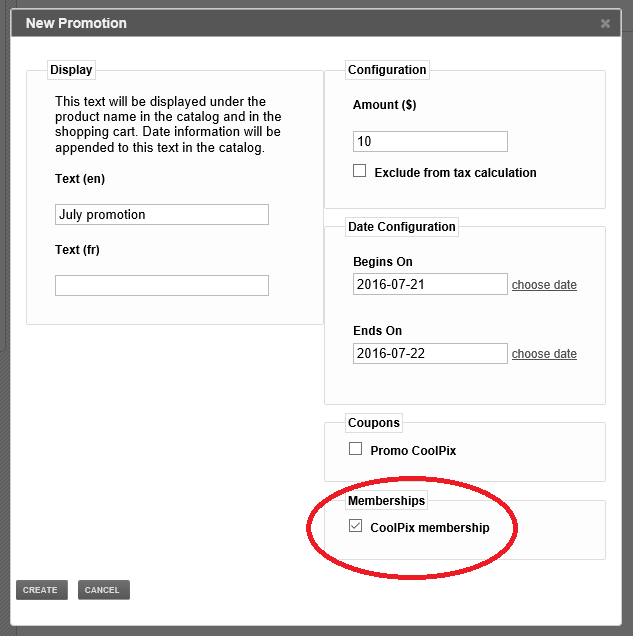Open choose date link for Ends On
This screenshot has height=636, width=633.
click(544, 354)
